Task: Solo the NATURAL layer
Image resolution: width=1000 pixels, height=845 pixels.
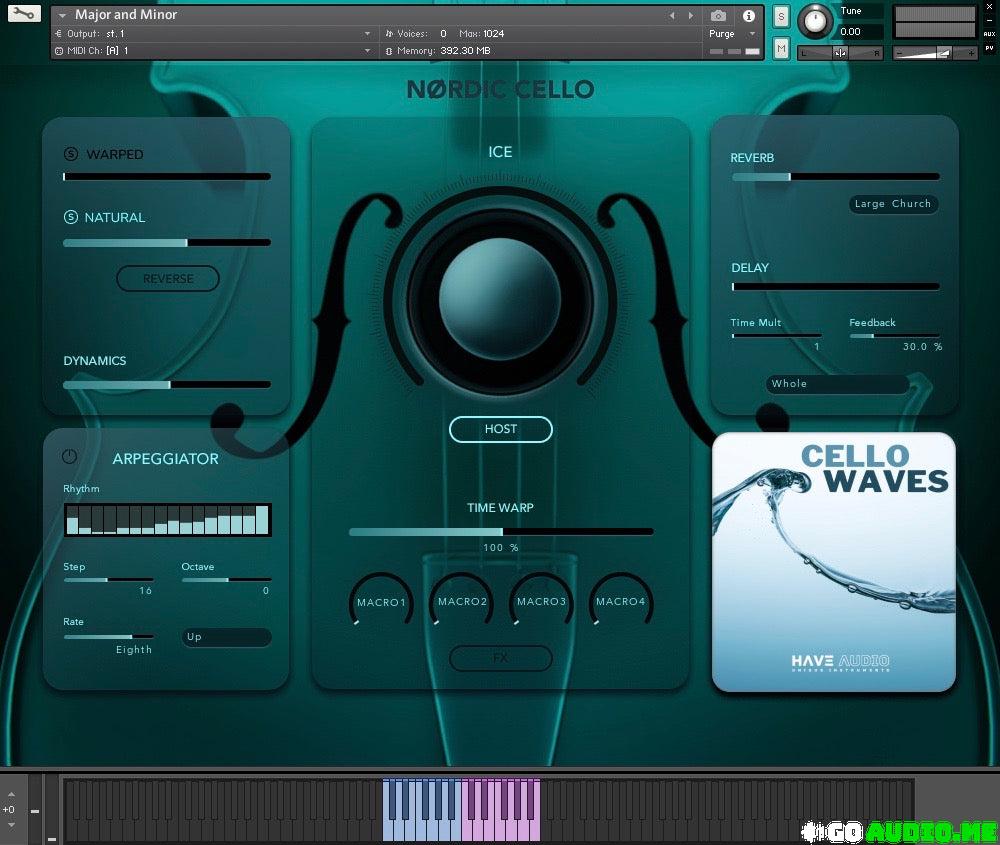Action: (71, 217)
